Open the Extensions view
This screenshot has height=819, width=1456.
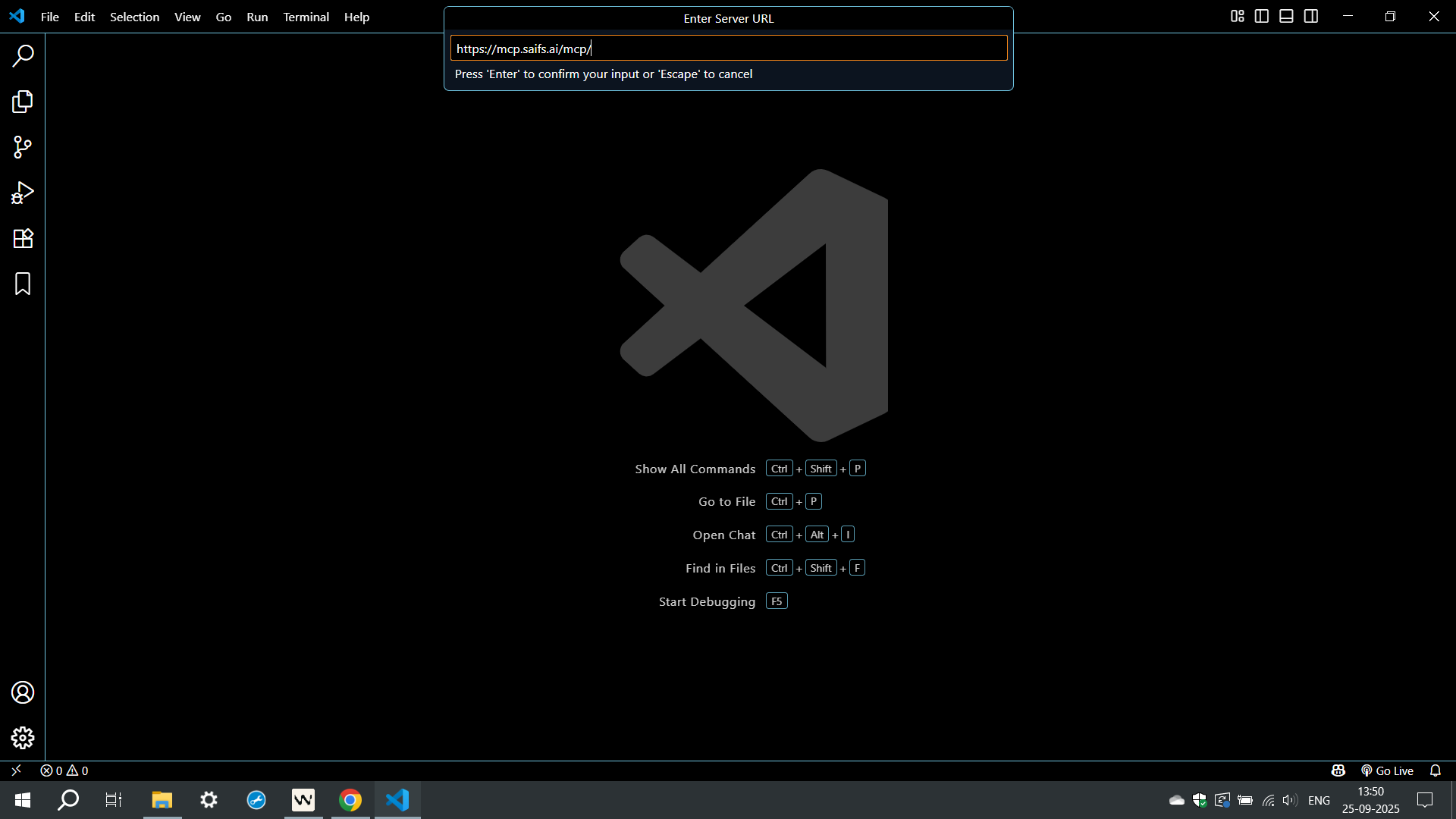[23, 238]
